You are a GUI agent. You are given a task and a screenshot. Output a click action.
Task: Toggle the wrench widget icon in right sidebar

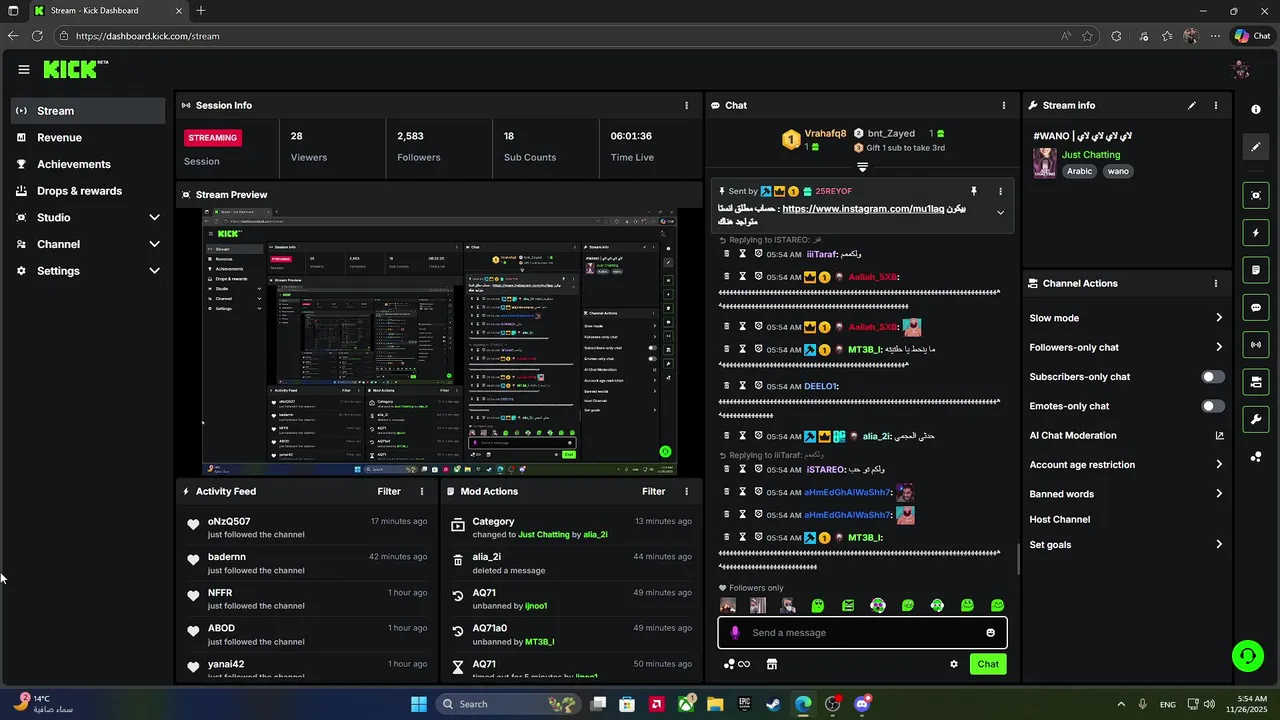pos(1256,419)
